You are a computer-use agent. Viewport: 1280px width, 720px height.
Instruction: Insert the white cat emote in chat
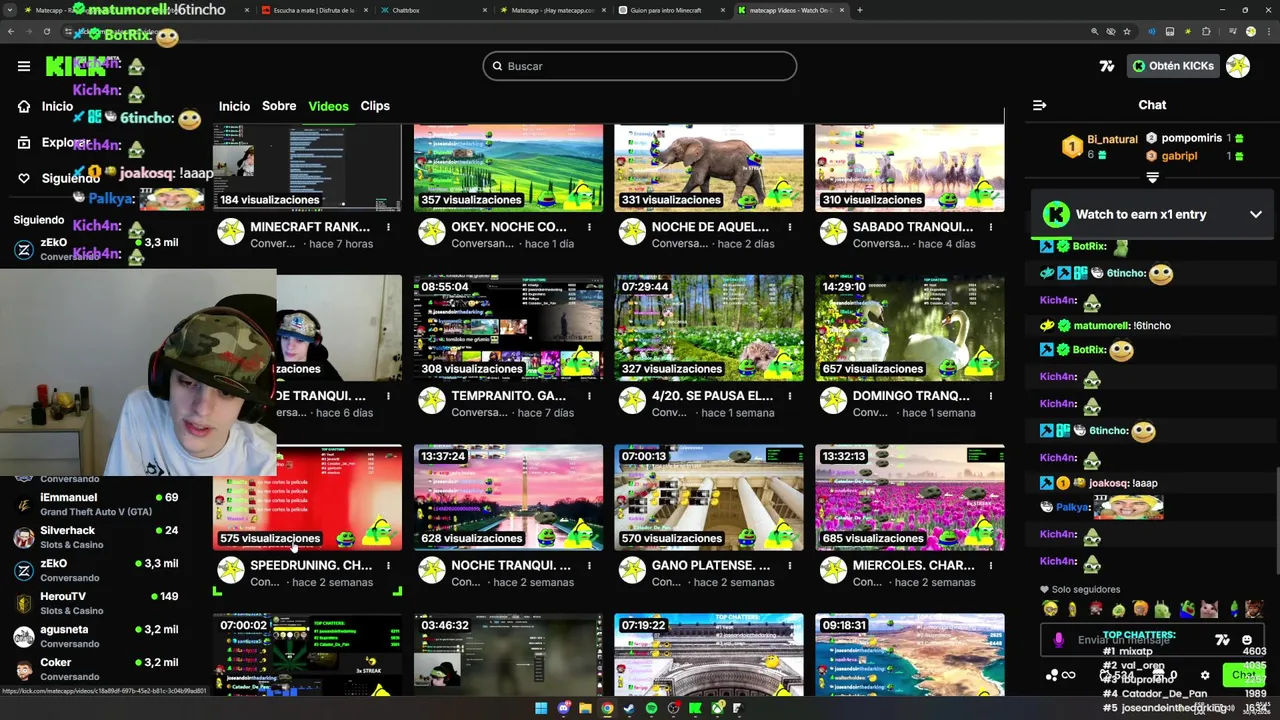click(x=1209, y=609)
